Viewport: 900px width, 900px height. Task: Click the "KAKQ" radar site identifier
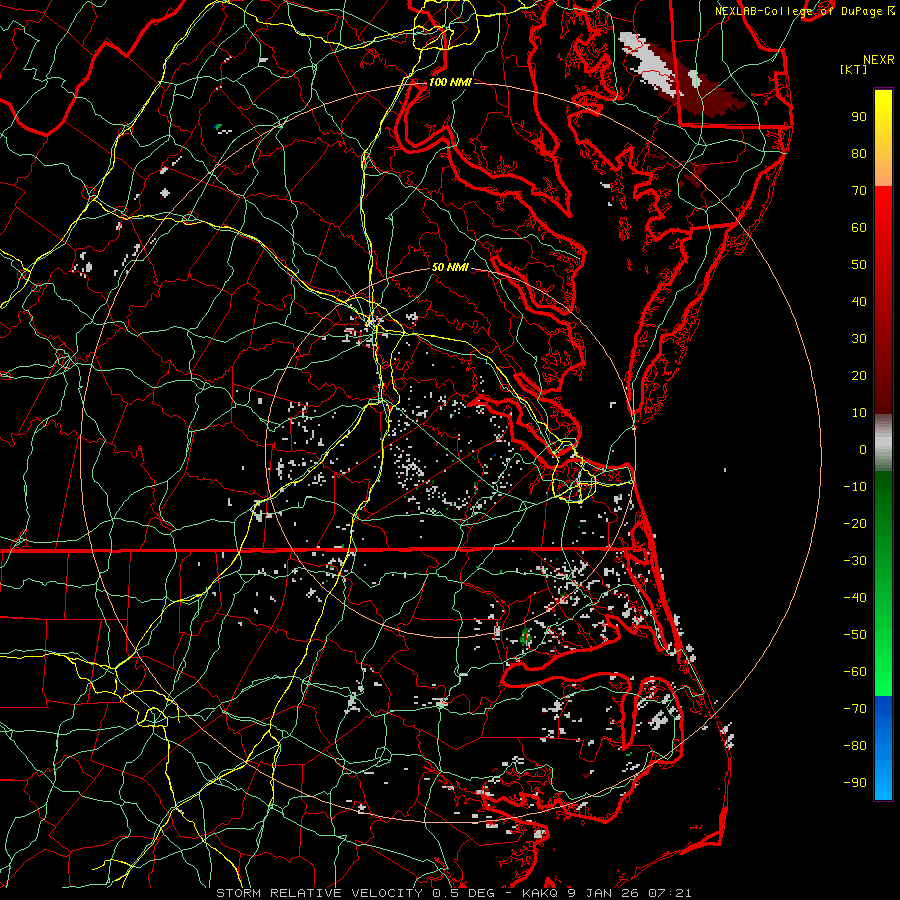click(540, 893)
